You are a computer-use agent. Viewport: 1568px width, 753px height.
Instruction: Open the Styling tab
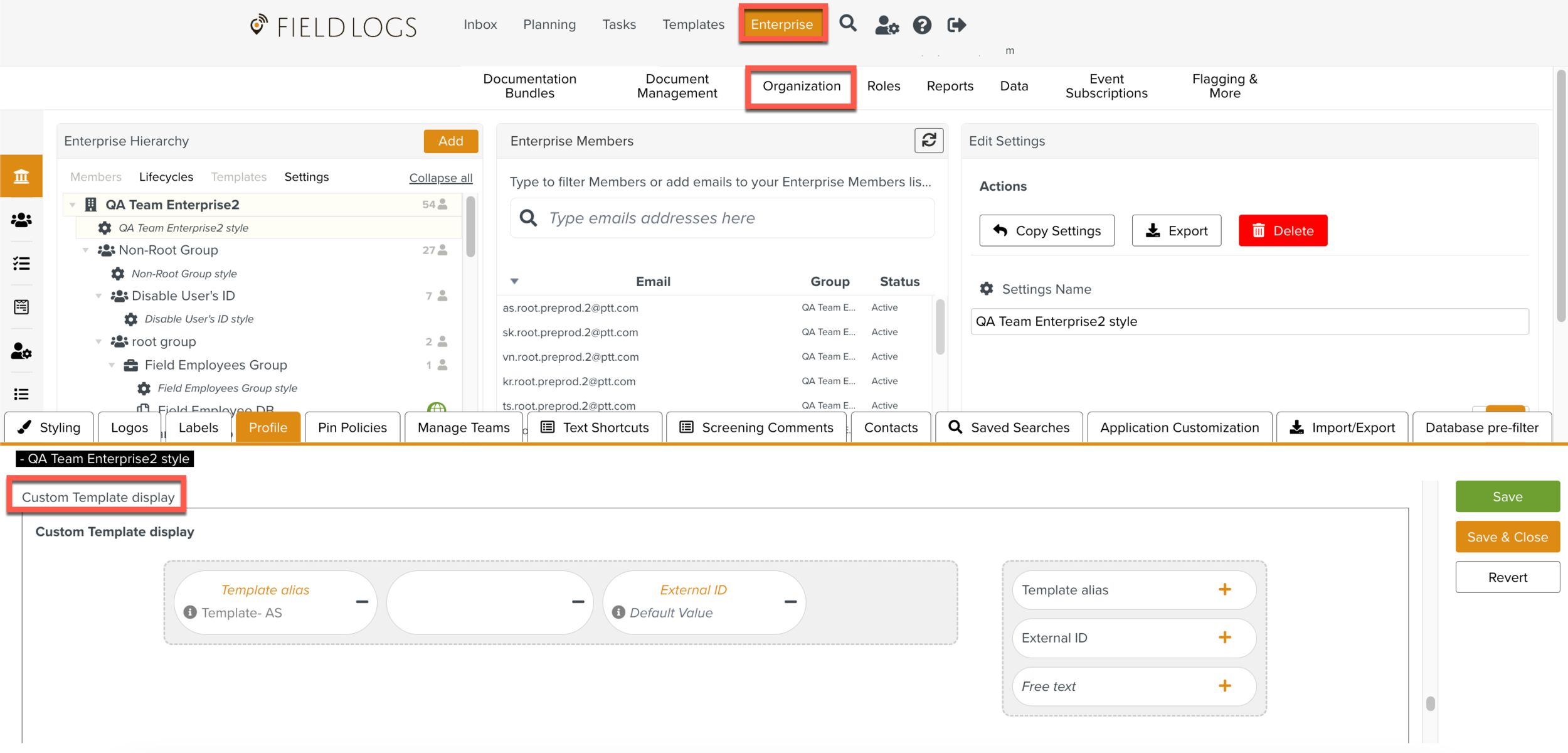pos(50,427)
